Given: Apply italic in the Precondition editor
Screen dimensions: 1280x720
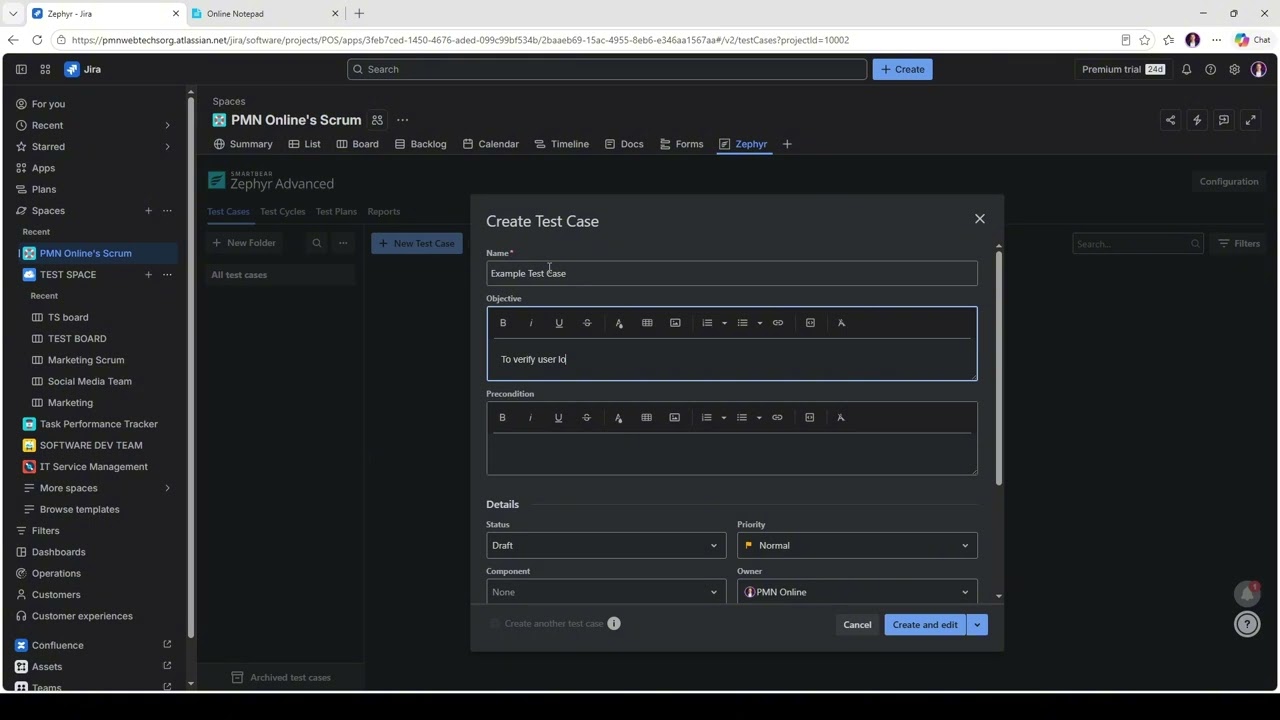Looking at the screenshot, I should 530,418.
